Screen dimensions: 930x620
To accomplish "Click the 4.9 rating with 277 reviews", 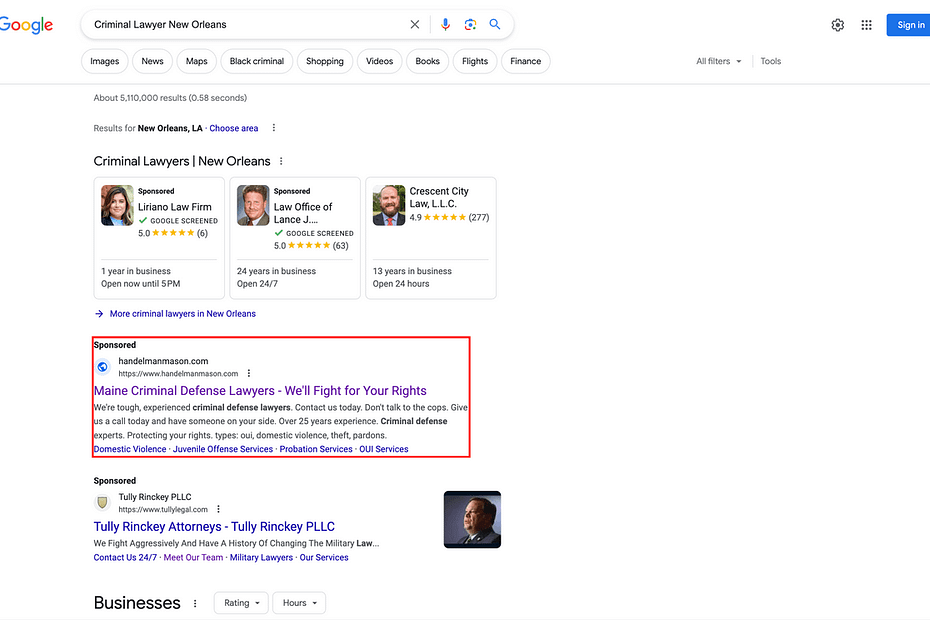I will click(x=449, y=218).
